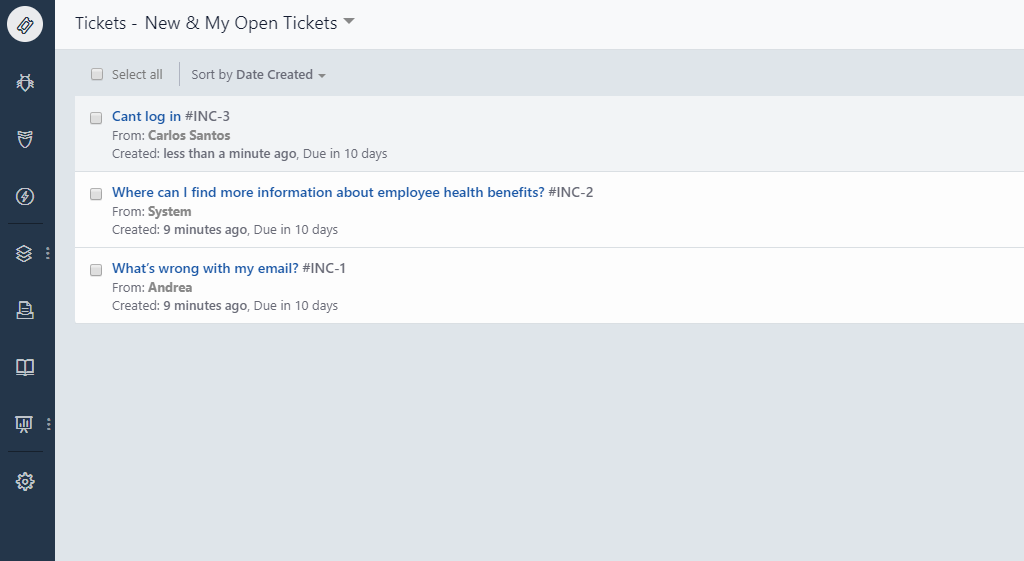The width and height of the screenshot is (1024, 561).
Task: Open the Tickets icon in sidebar
Action: tap(25, 24)
